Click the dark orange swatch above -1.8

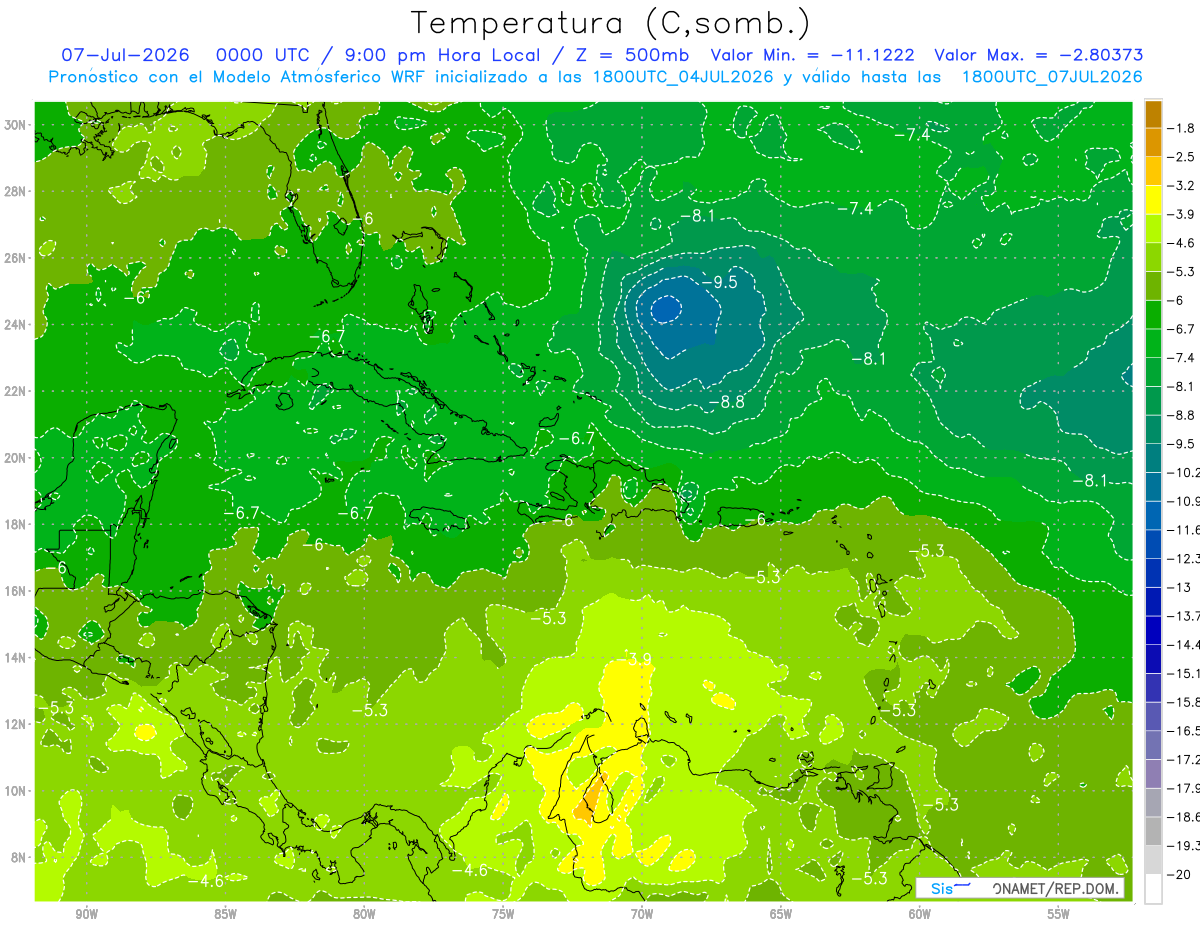point(1153,114)
